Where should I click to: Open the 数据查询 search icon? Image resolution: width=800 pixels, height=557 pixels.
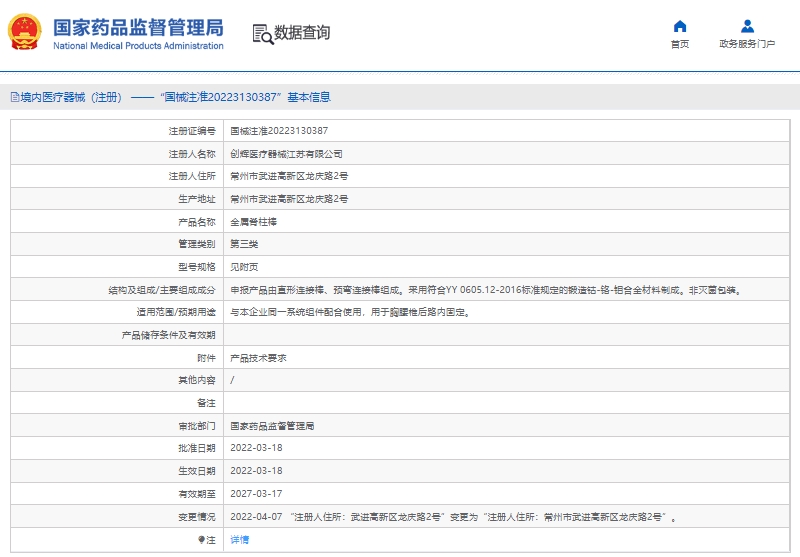coord(263,34)
